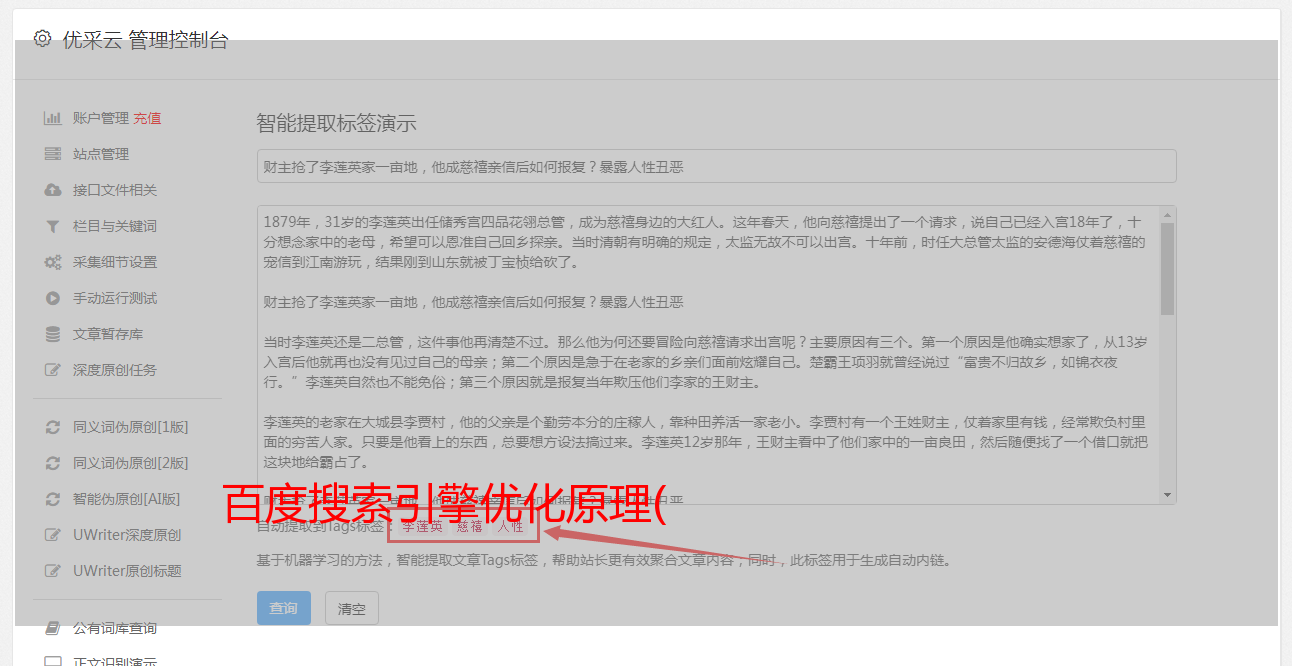This screenshot has height=666, width=1292.
Task: Go to 文章暂存库
Action: click(x=108, y=334)
